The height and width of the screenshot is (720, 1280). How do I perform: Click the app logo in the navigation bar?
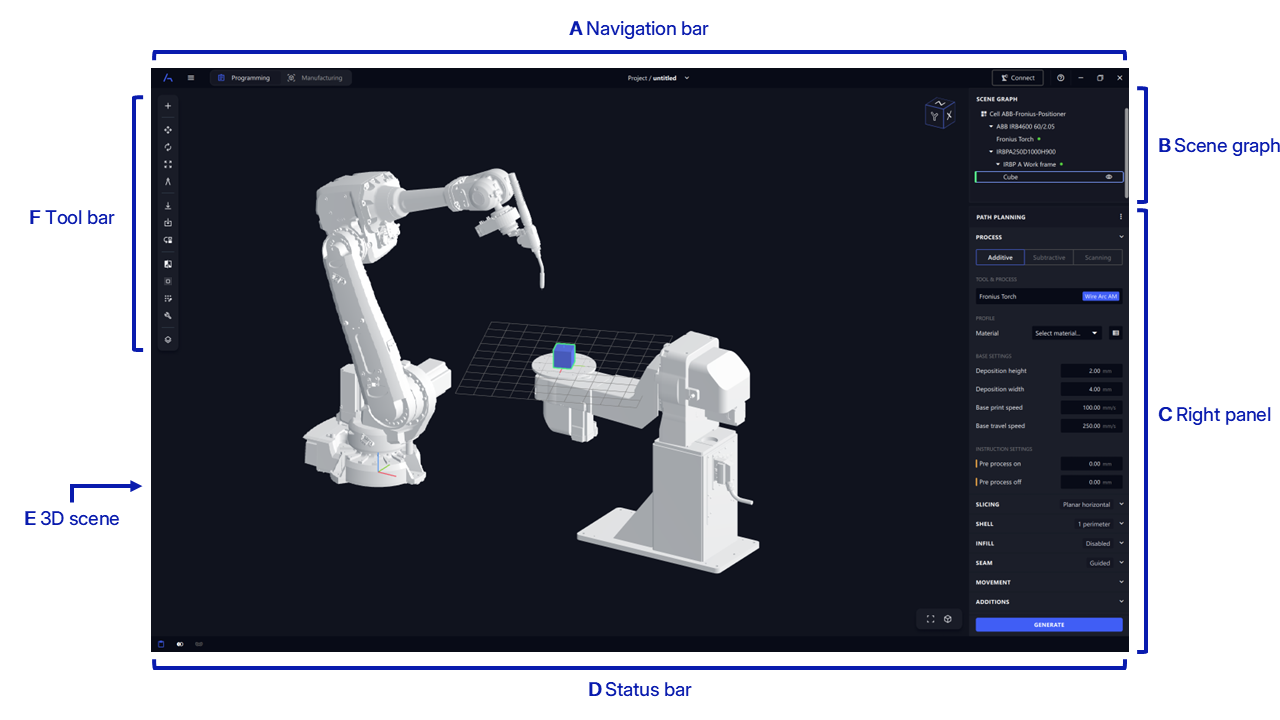(x=168, y=78)
